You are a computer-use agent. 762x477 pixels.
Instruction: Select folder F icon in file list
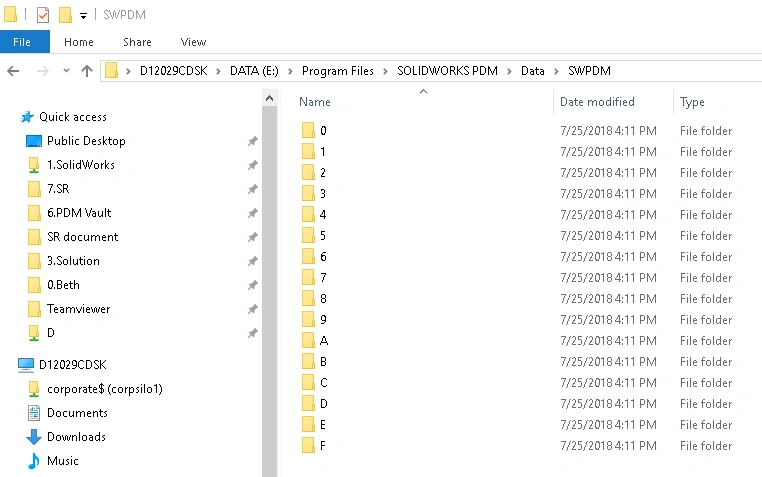point(308,445)
